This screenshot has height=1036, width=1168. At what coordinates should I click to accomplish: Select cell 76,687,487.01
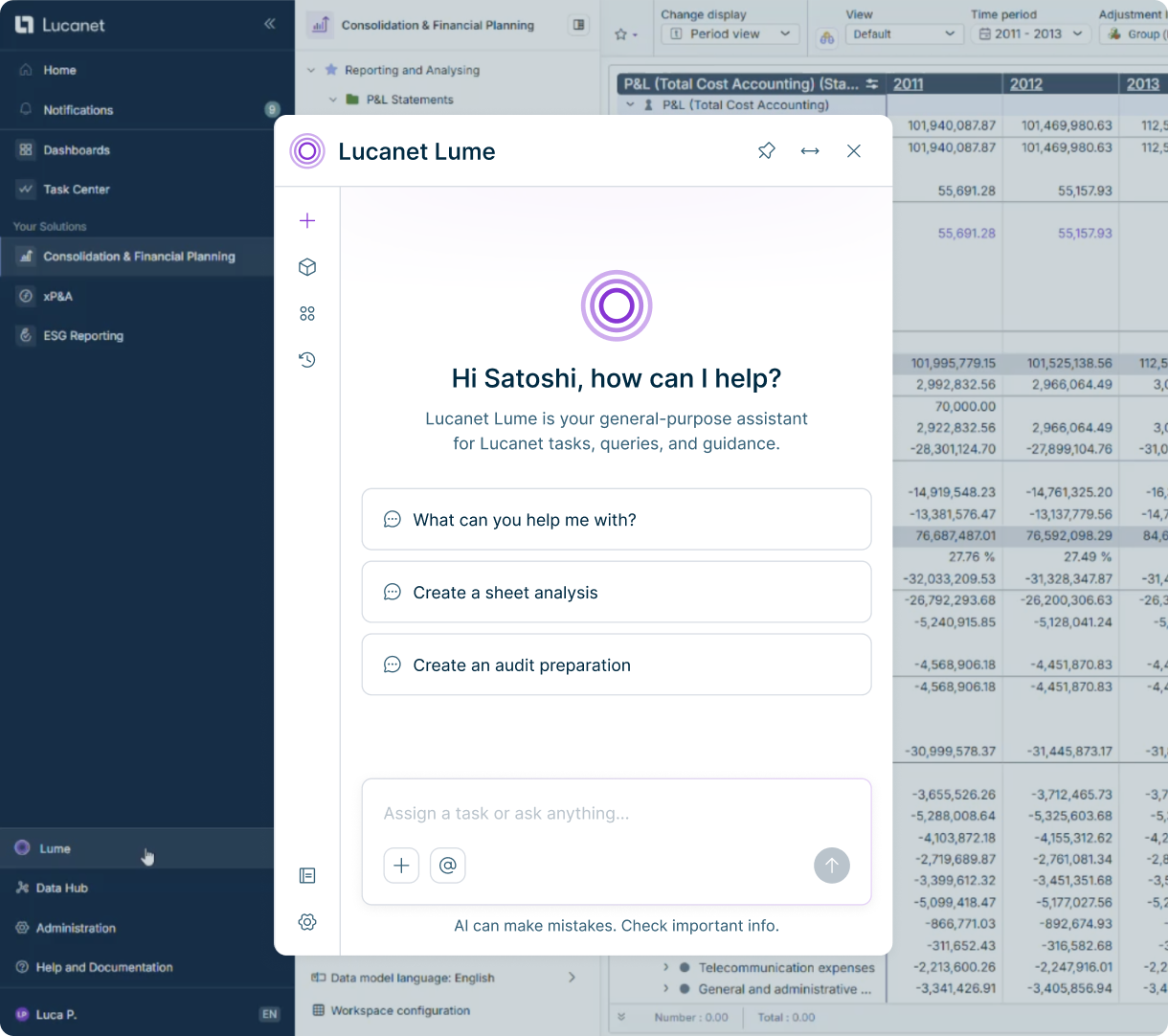click(x=955, y=535)
